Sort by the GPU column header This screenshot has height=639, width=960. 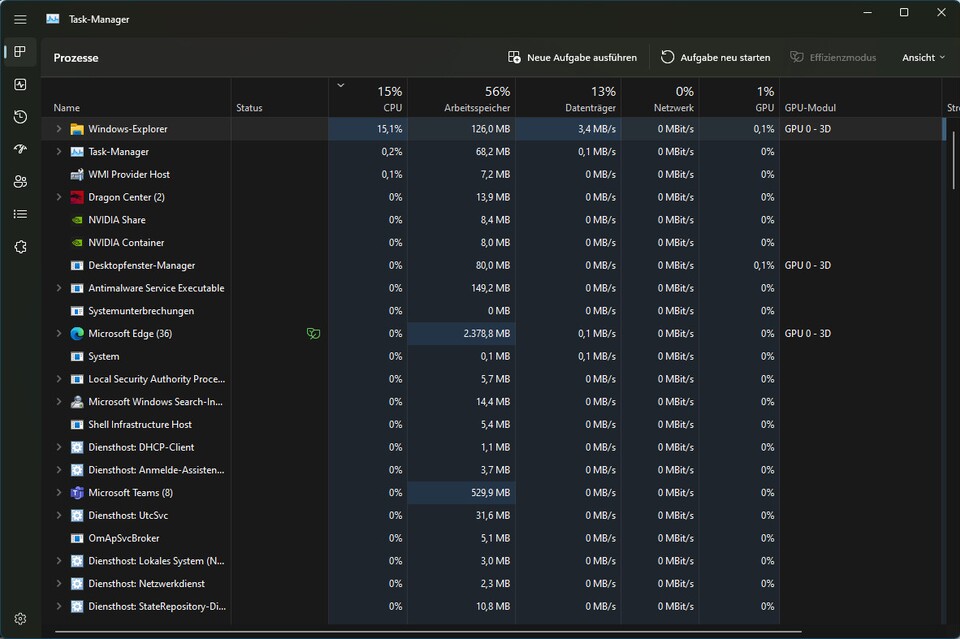739,97
